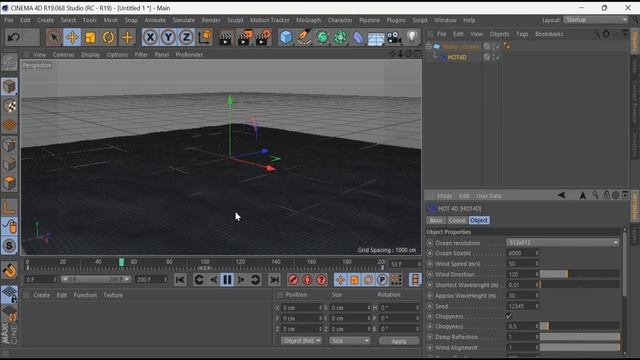Click the Floor environment icon
Image resolution: width=640 pixels, height=360 pixels.
(376, 38)
